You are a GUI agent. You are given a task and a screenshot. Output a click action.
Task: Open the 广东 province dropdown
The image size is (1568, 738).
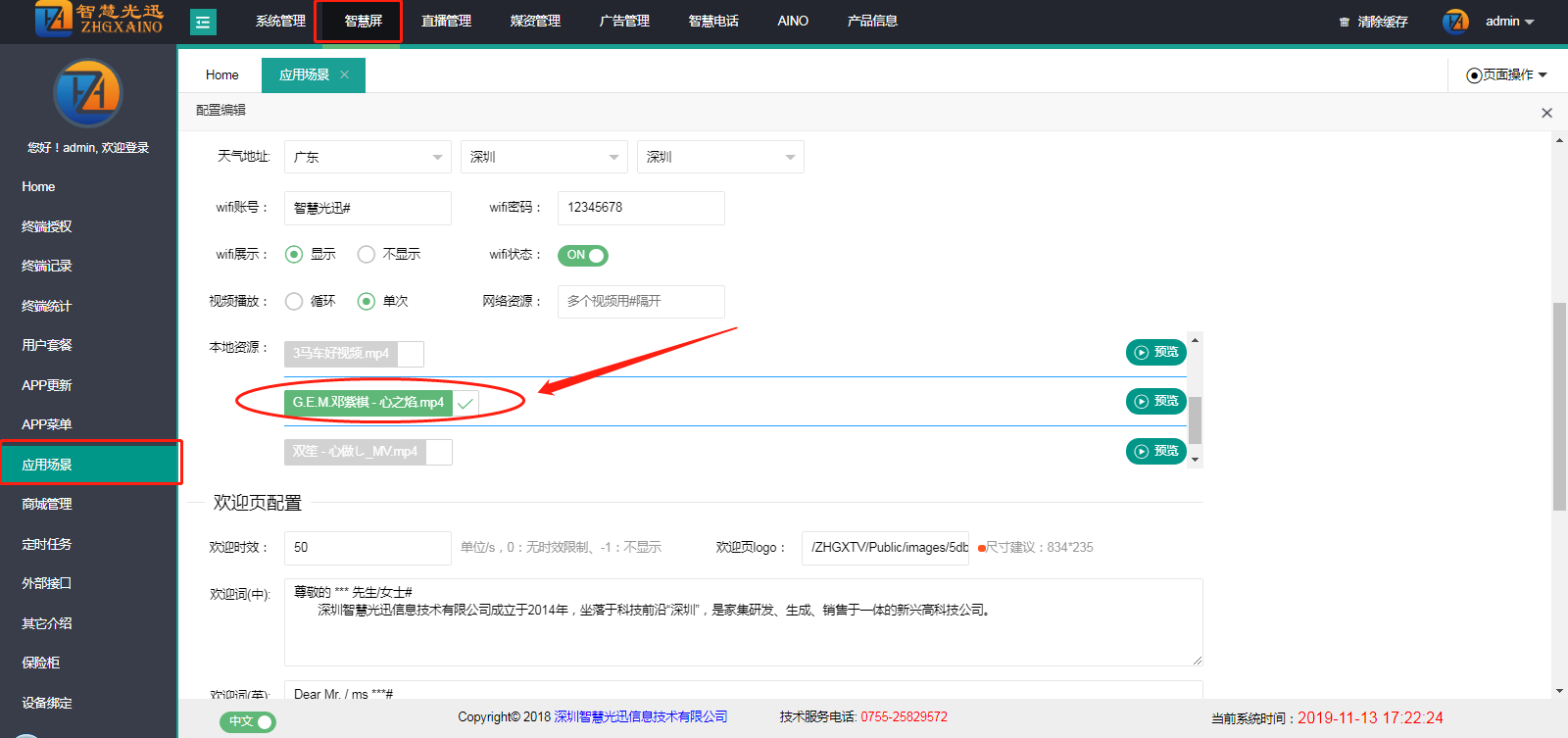(367, 157)
